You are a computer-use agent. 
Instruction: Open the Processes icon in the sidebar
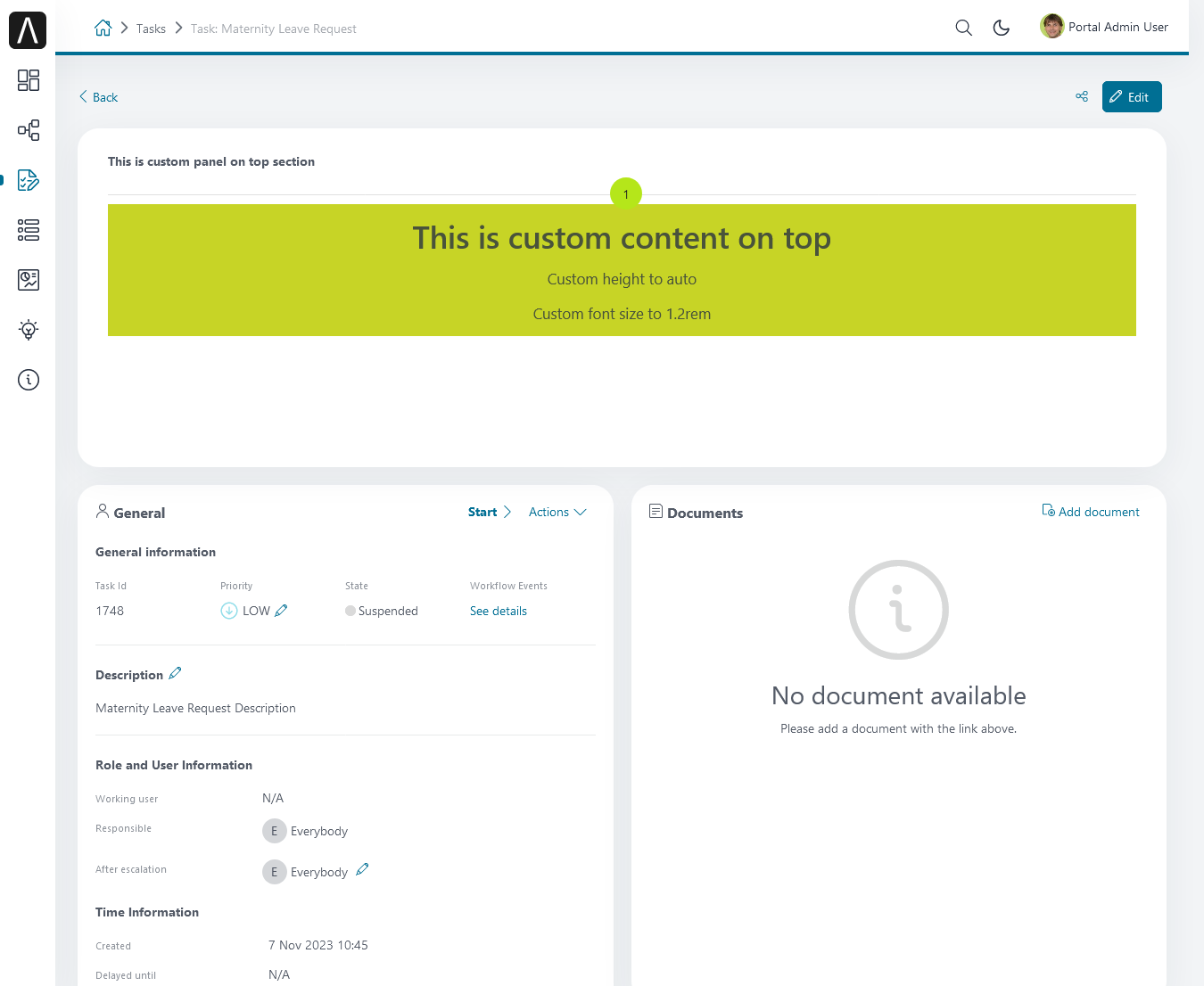click(29, 130)
